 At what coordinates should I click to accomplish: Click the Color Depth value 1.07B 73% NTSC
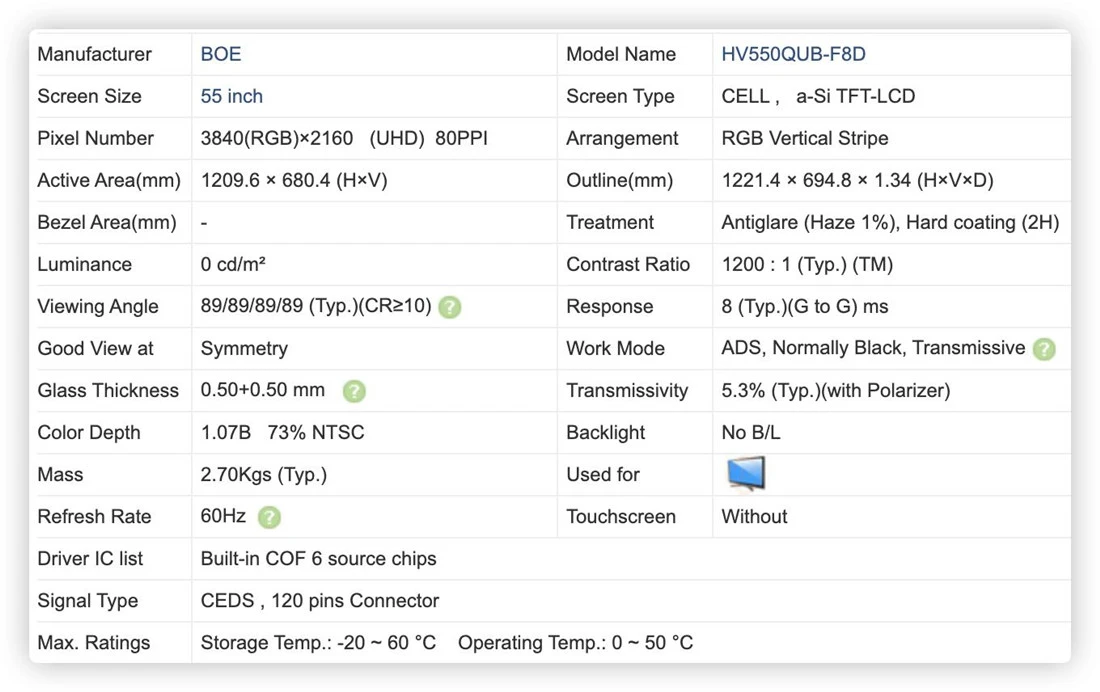[283, 432]
